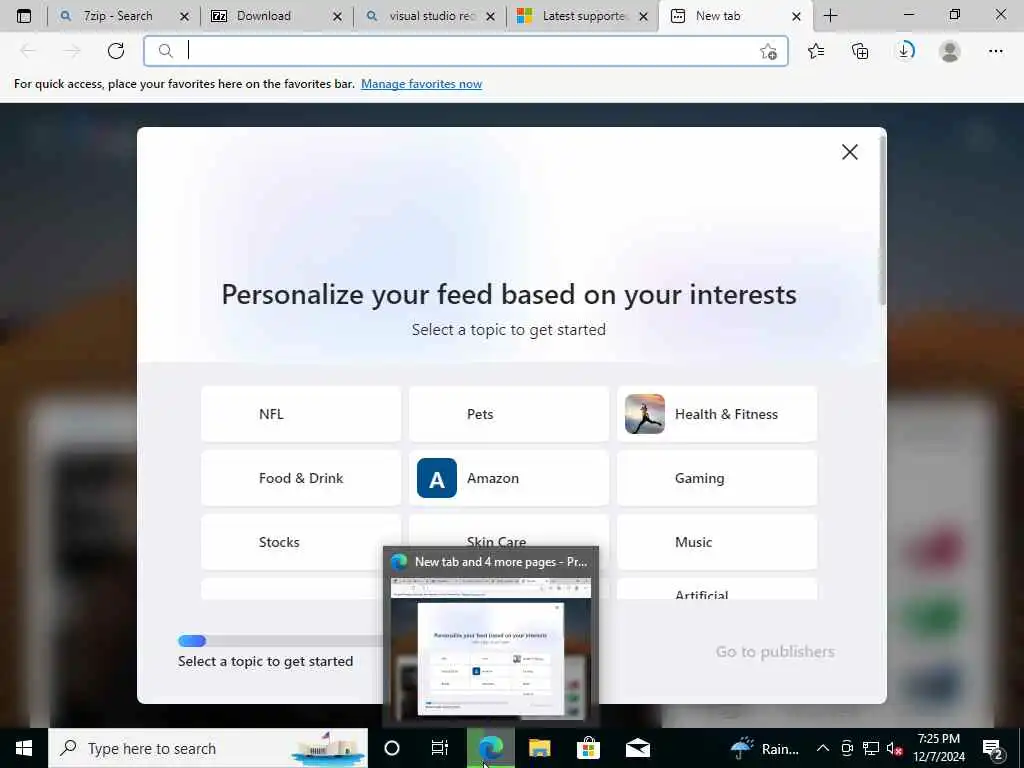Select the Pets topic
Viewport: 1024px width, 768px height.
tap(509, 414)
